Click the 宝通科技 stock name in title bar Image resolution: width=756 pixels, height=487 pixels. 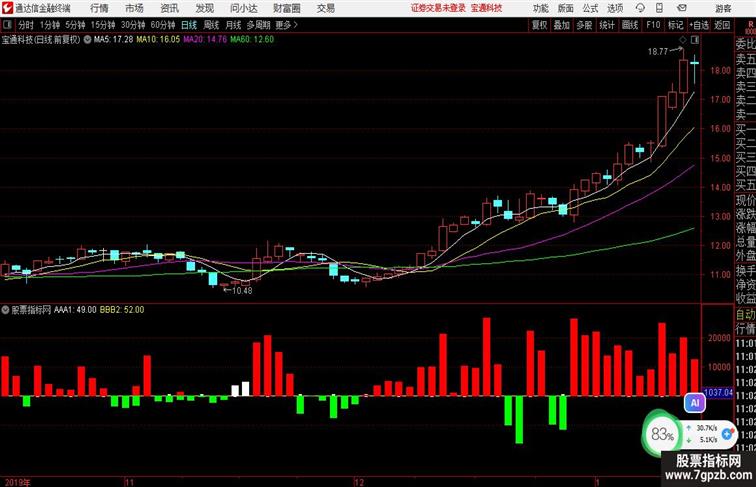pos(486,8)
